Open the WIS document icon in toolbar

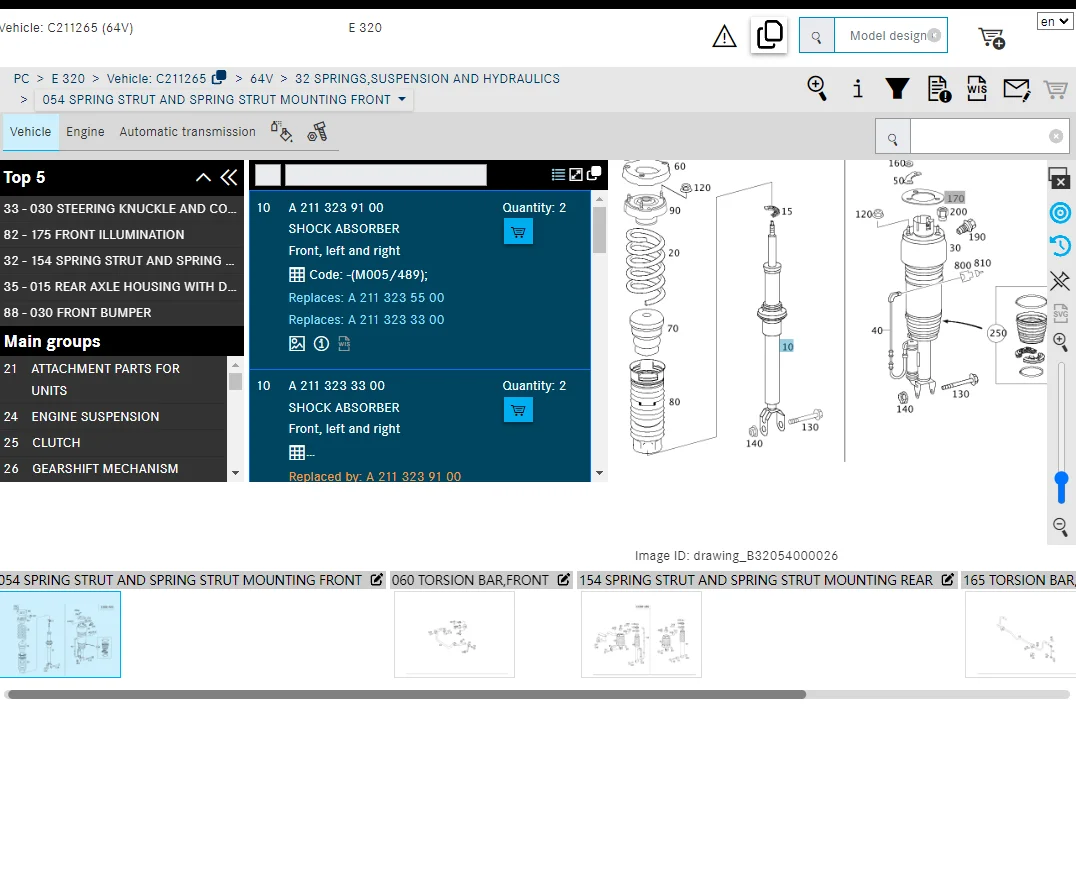click(x=976, y=88)
